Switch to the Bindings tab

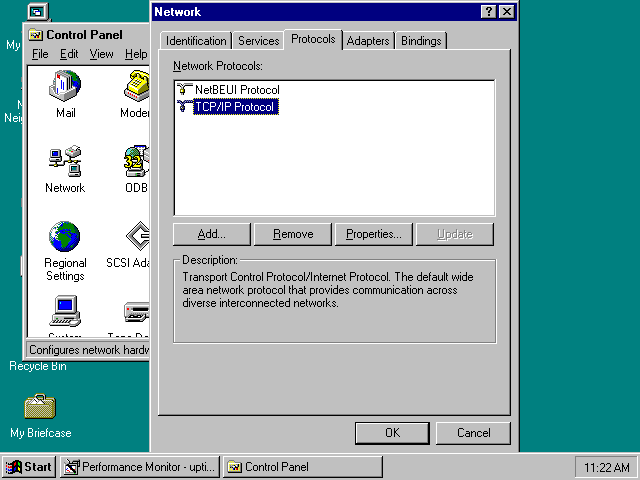[x=421, y=41]
